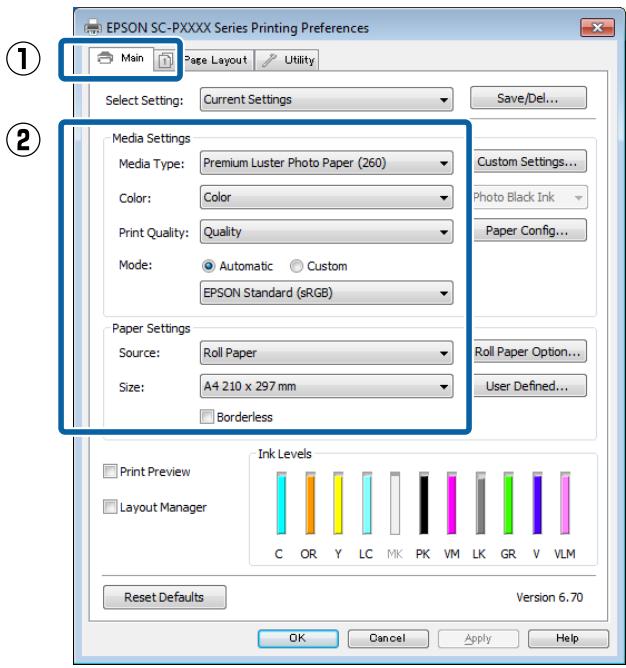Open the Page Layout tab
Viewport: 626px width, 668px height.
(204, 60)
